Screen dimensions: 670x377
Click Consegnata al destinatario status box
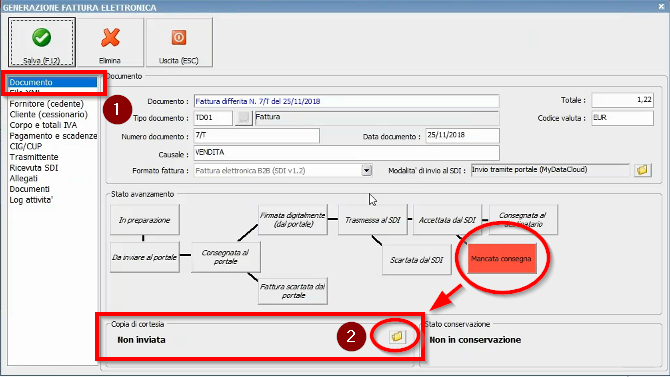[x=523, y=220]
